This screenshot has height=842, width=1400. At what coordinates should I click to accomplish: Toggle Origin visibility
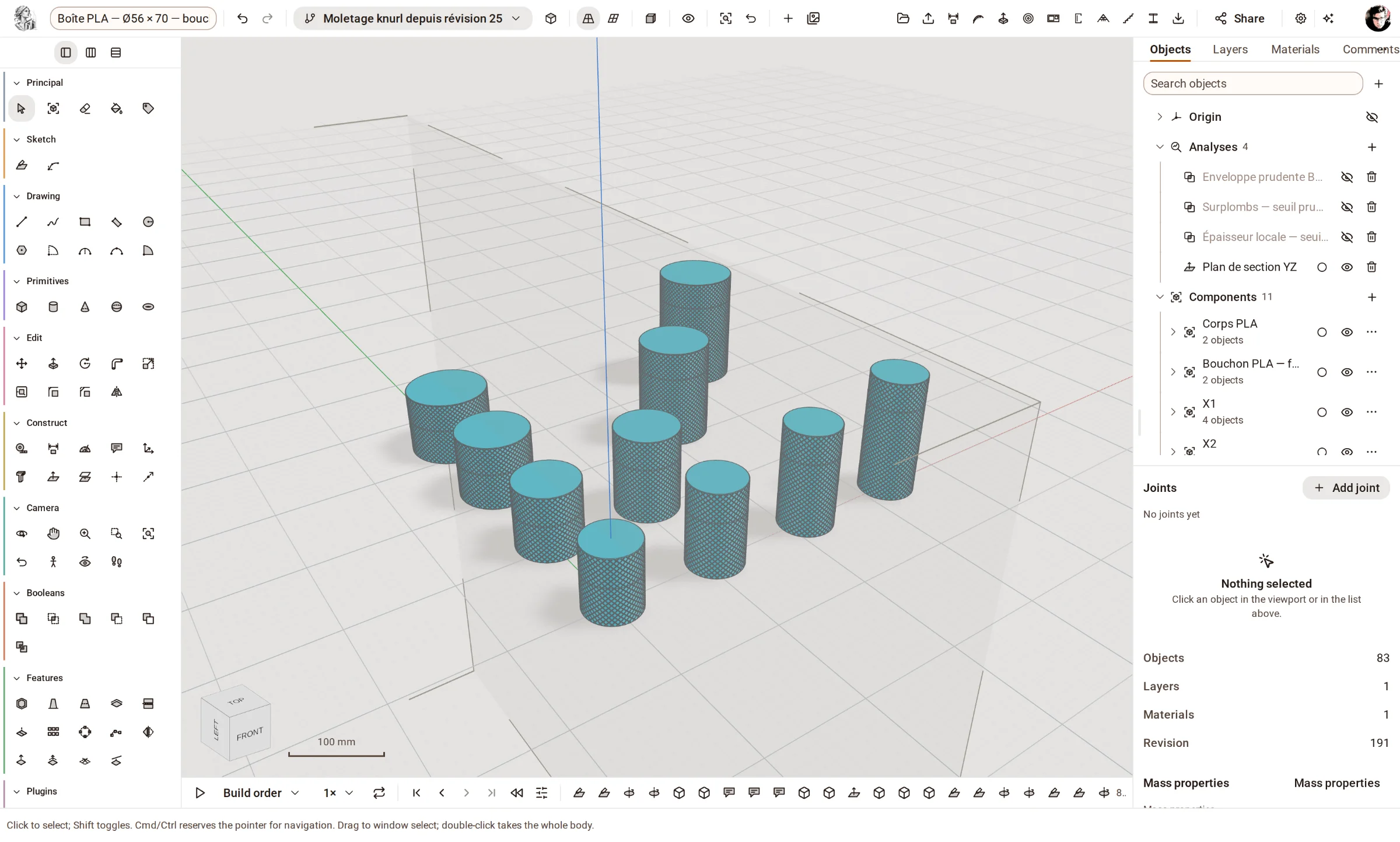[1371, 117]
